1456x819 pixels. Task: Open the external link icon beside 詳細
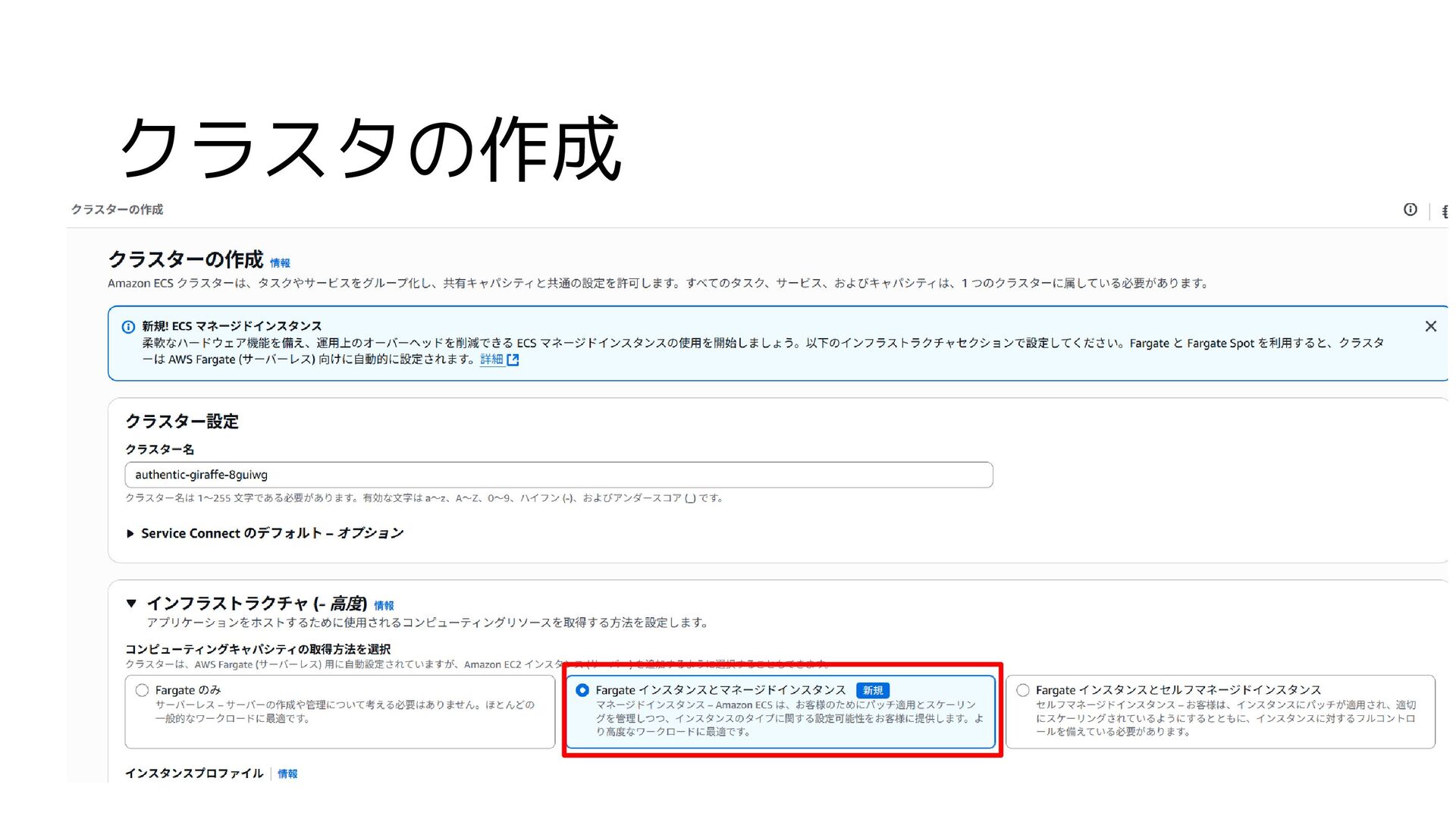513,359
